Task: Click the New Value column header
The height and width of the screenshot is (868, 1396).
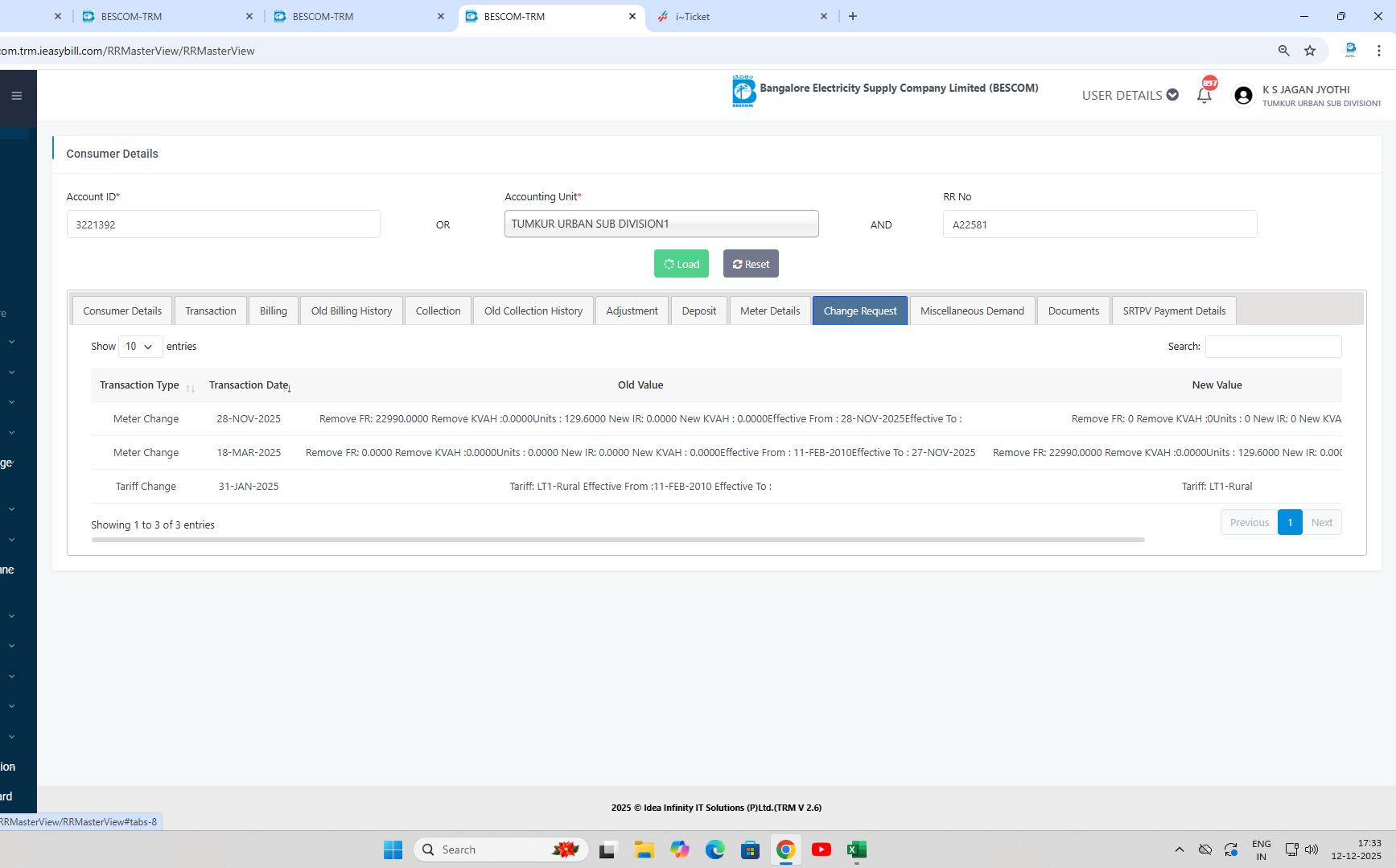Action: (1217, 385)
